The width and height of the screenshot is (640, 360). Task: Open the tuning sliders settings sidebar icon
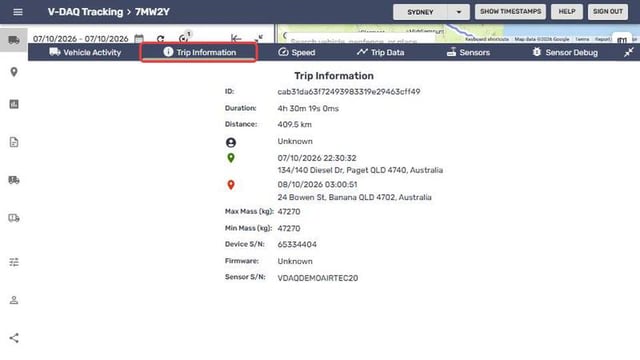pyautogui.click(x=14, y=262)
